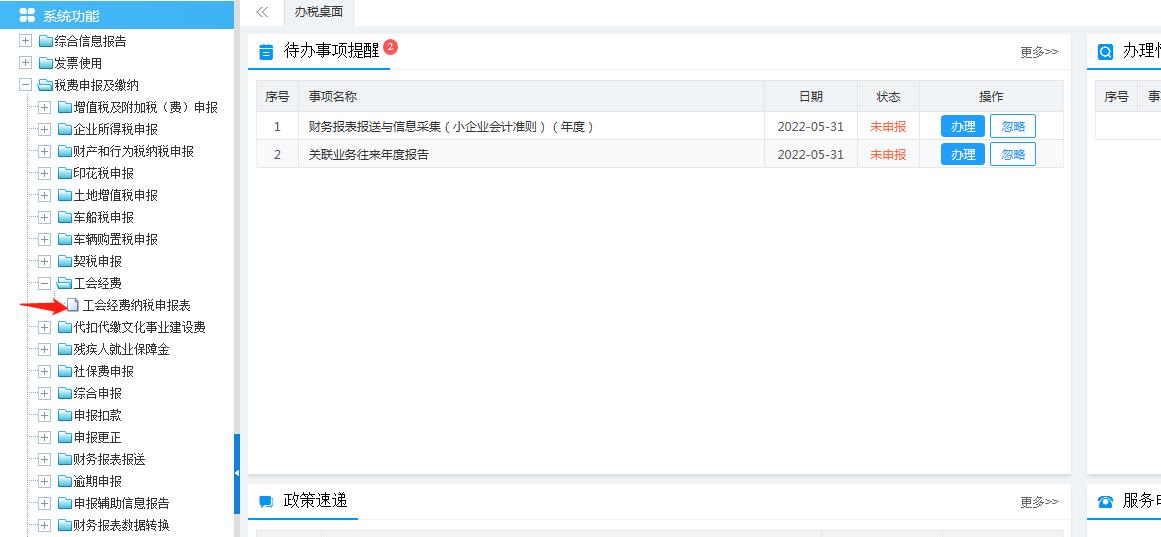Click the folder icon of 社保费申报

(65, 371)
